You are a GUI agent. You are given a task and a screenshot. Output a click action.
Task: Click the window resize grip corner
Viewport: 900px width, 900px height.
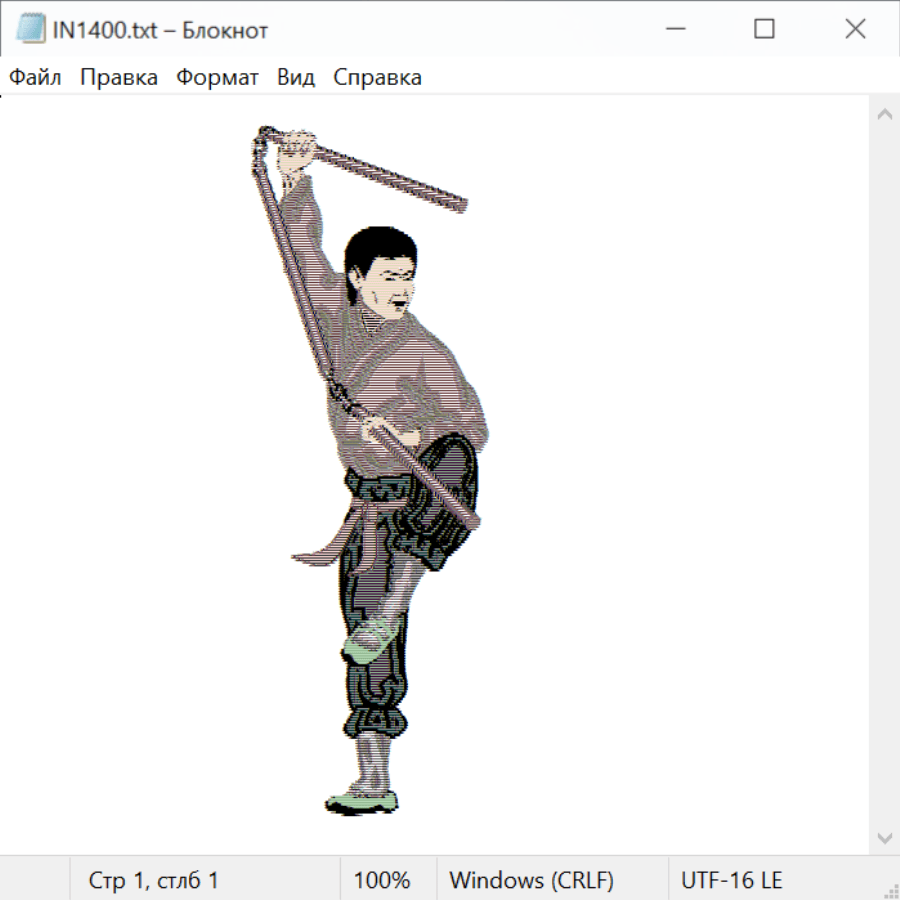coord(891,891)
